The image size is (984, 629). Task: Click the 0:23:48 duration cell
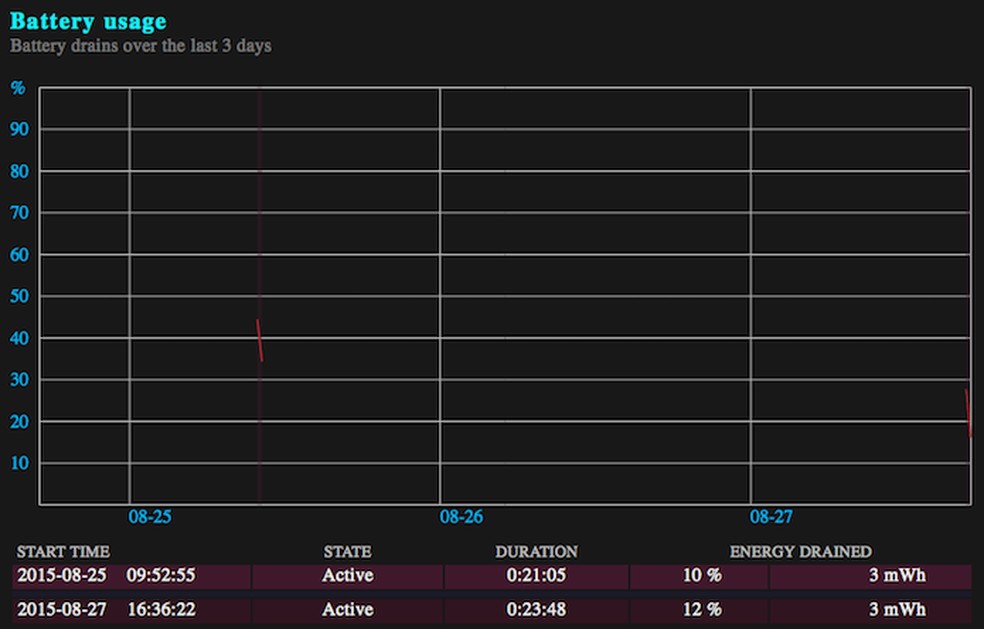pyautogui.click(x=537, y=610)
